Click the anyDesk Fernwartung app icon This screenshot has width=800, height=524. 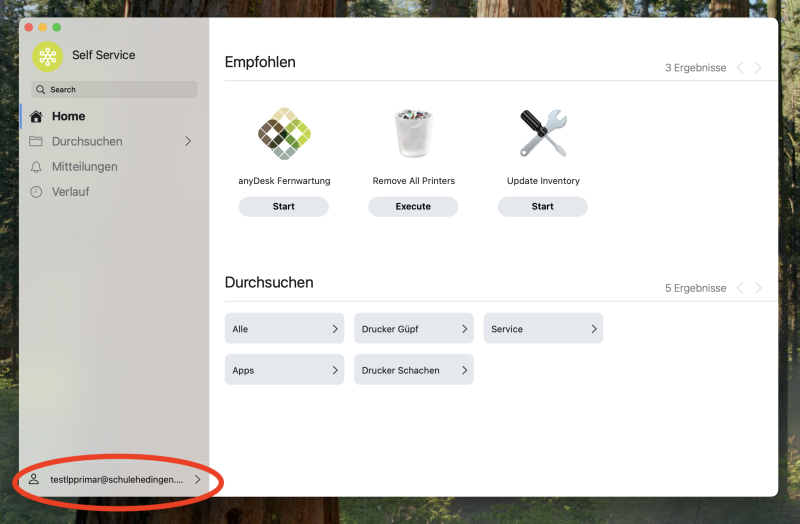tap(283, 134)
